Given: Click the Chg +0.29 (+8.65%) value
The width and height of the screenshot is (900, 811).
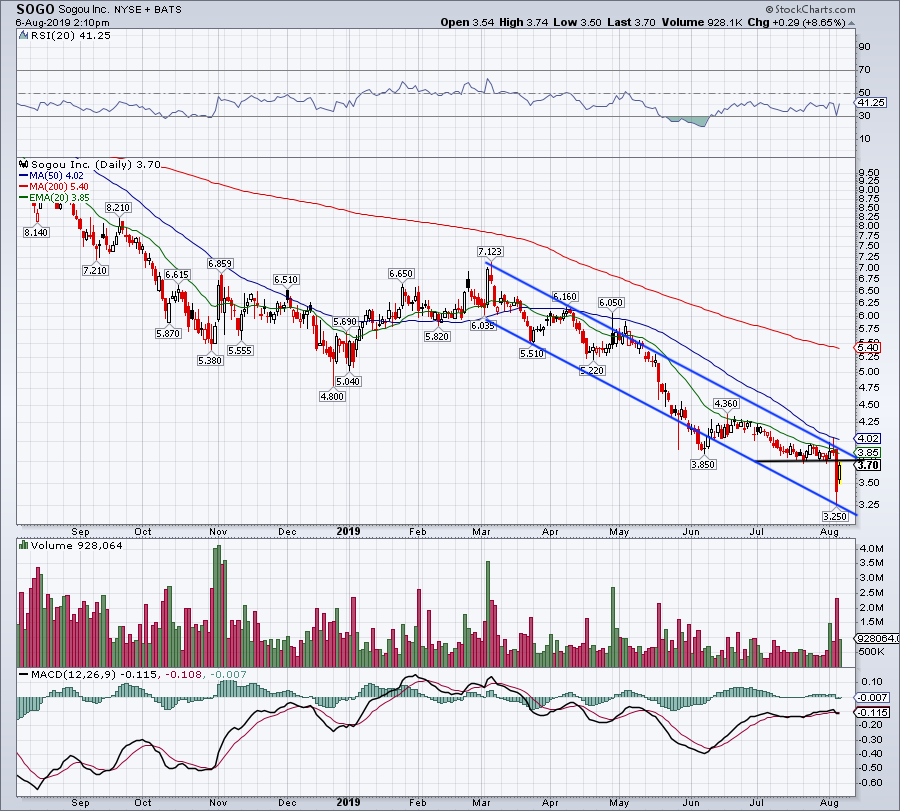Looking at the screenshot, I should (x=796, y=23).
